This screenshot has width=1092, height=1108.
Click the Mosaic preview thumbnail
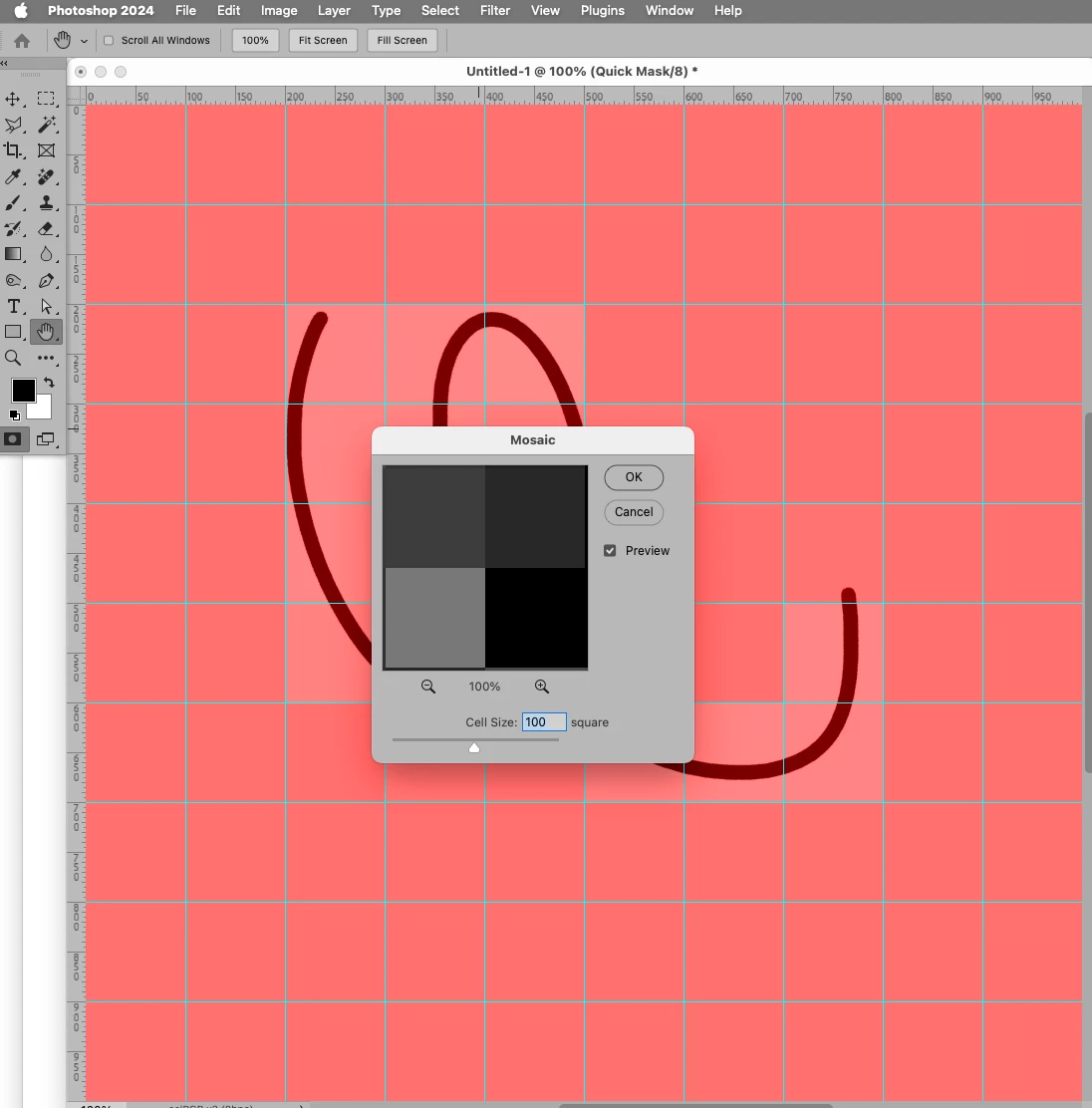(485, 567)
